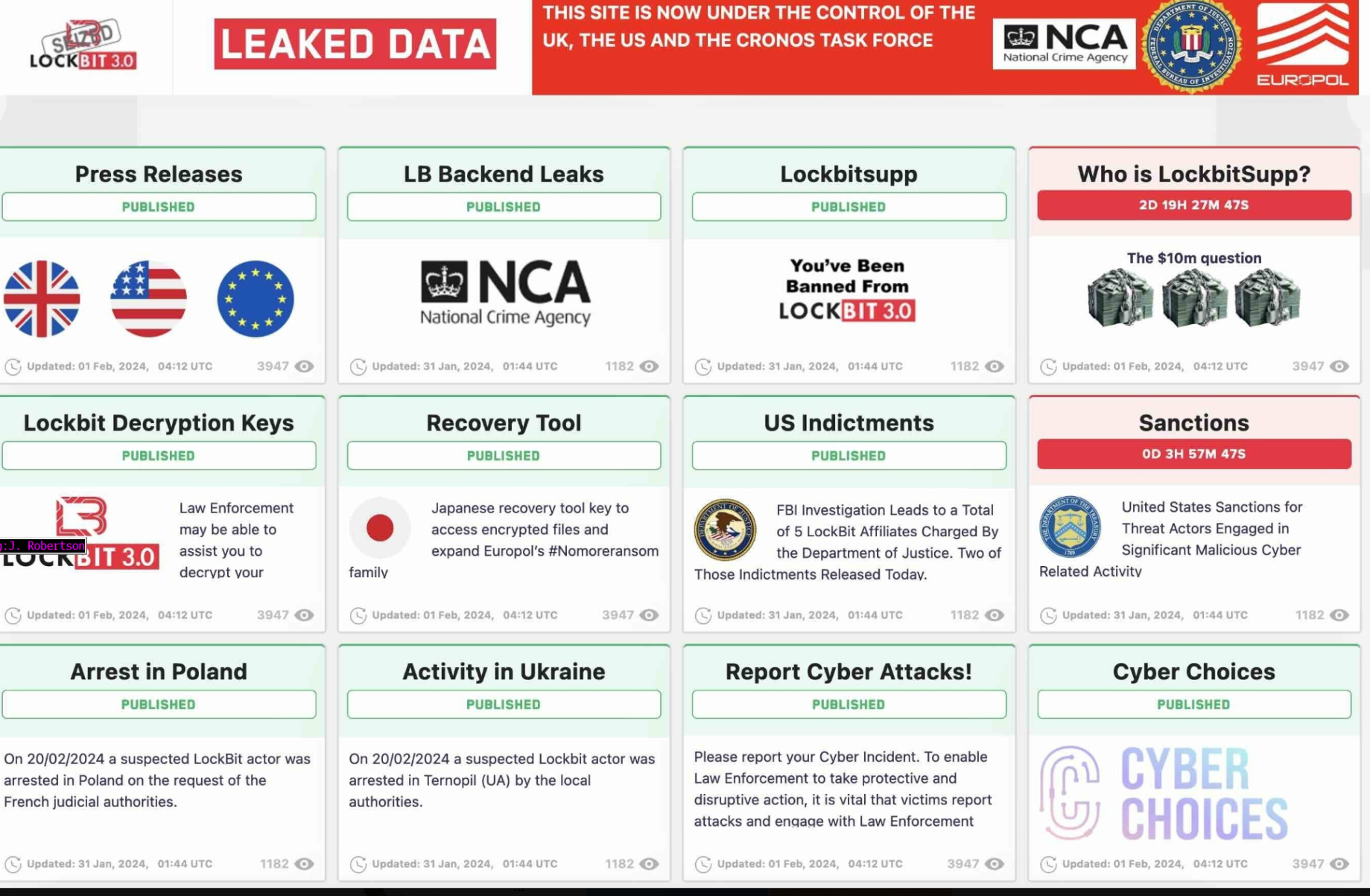The height and width of the screenshot is (896, 1370).
Task: Click the EU flag icon
Action: tap(256, 299)
